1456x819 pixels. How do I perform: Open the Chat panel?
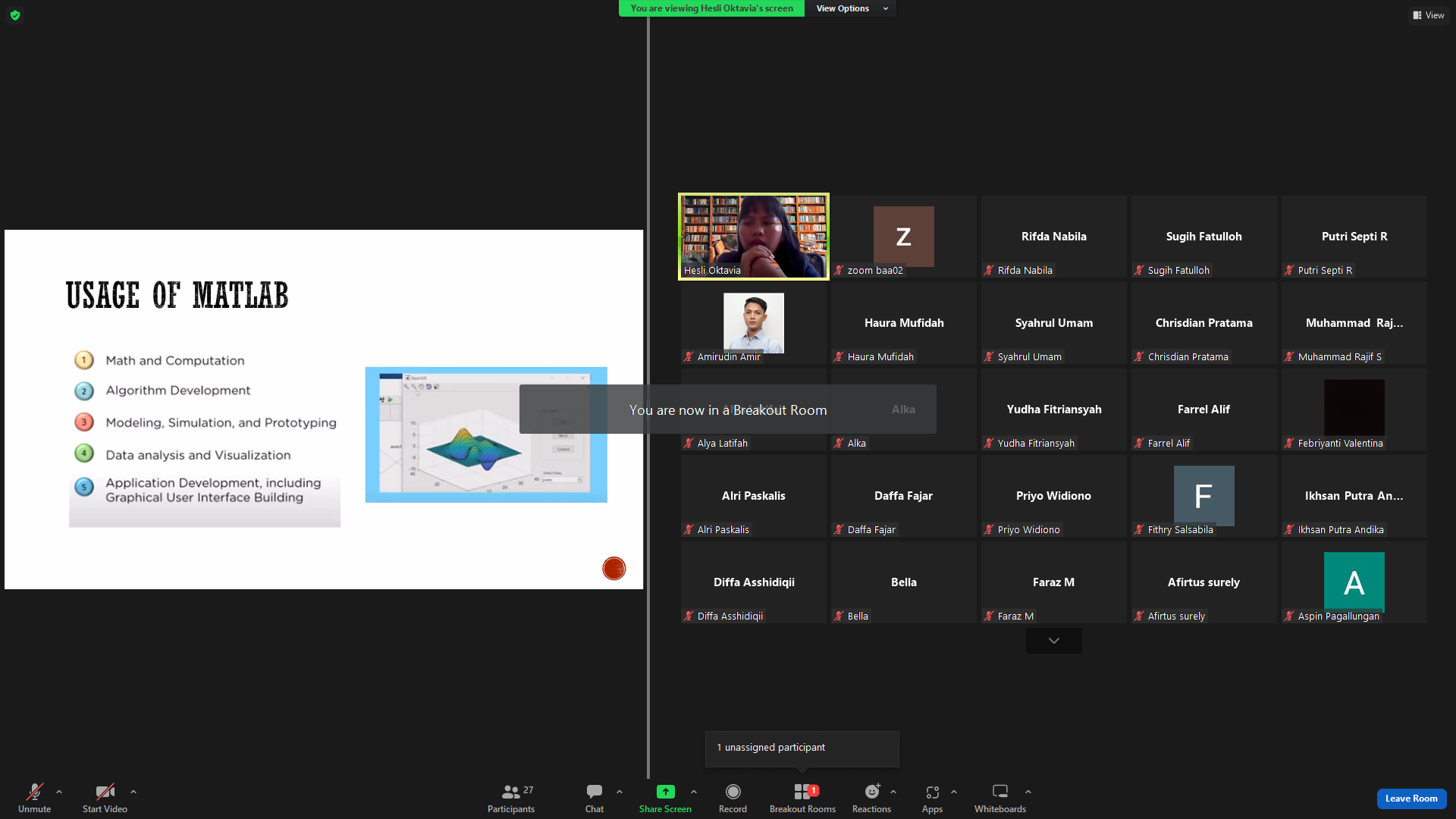595,798
